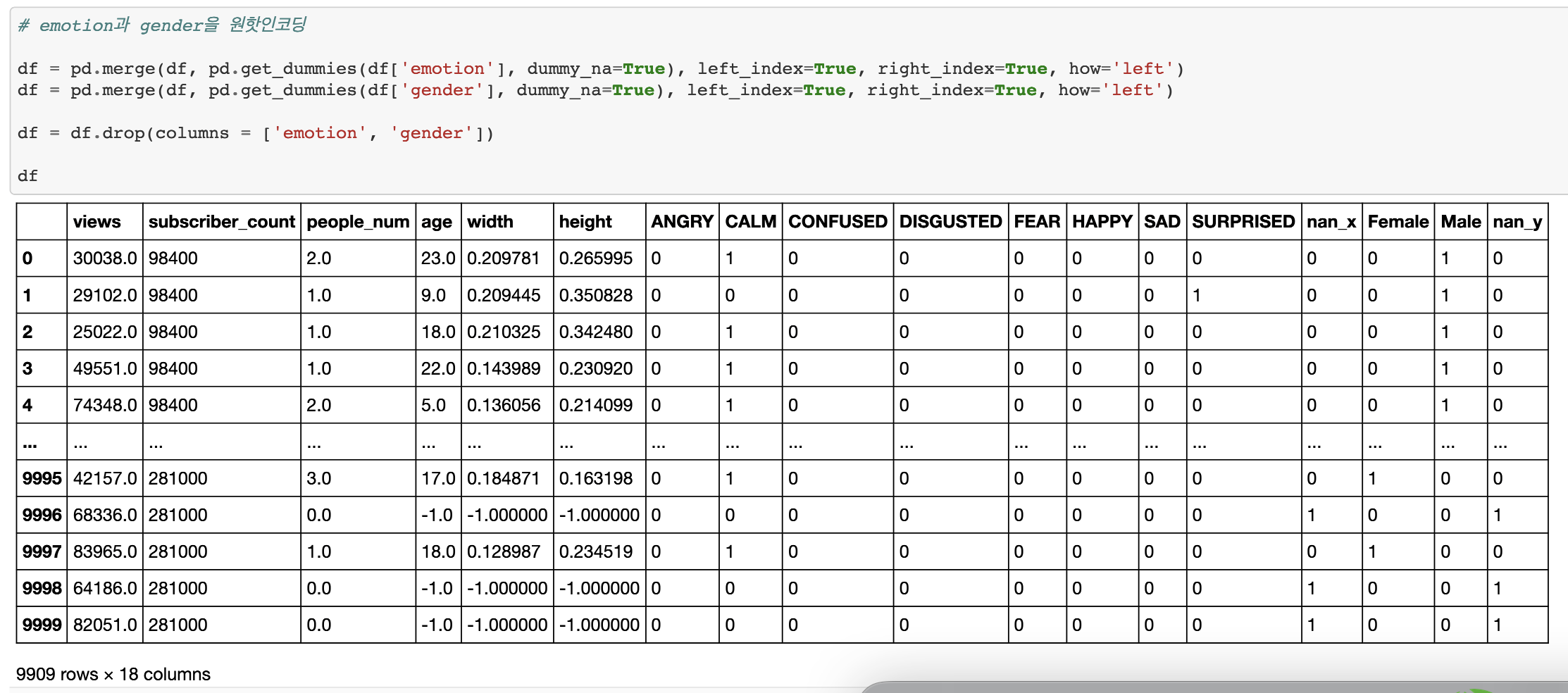Click the gender get_dummies merge code line
Viewport: 1568px width, 693px height.
tap(595, 90)
